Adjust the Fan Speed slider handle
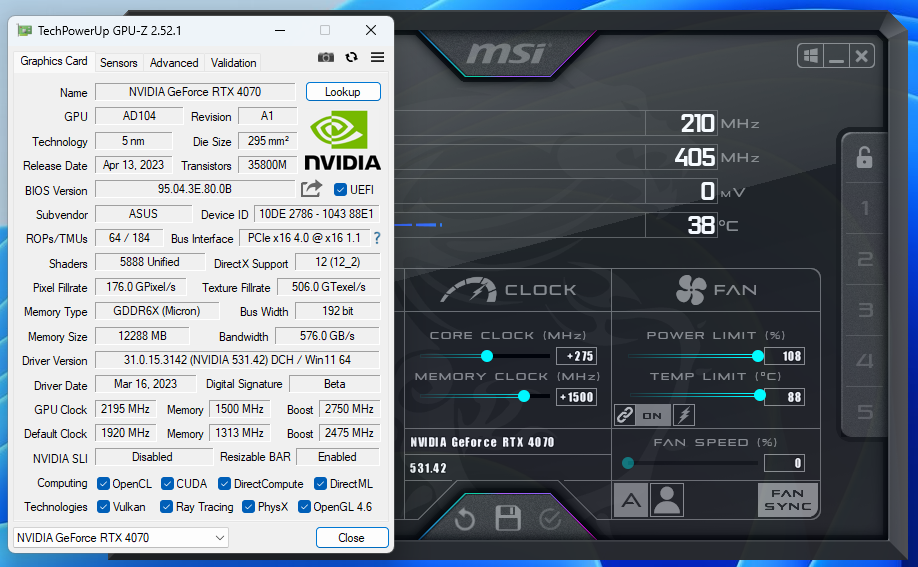The image size is (918, 567). (x=628, y=463)
